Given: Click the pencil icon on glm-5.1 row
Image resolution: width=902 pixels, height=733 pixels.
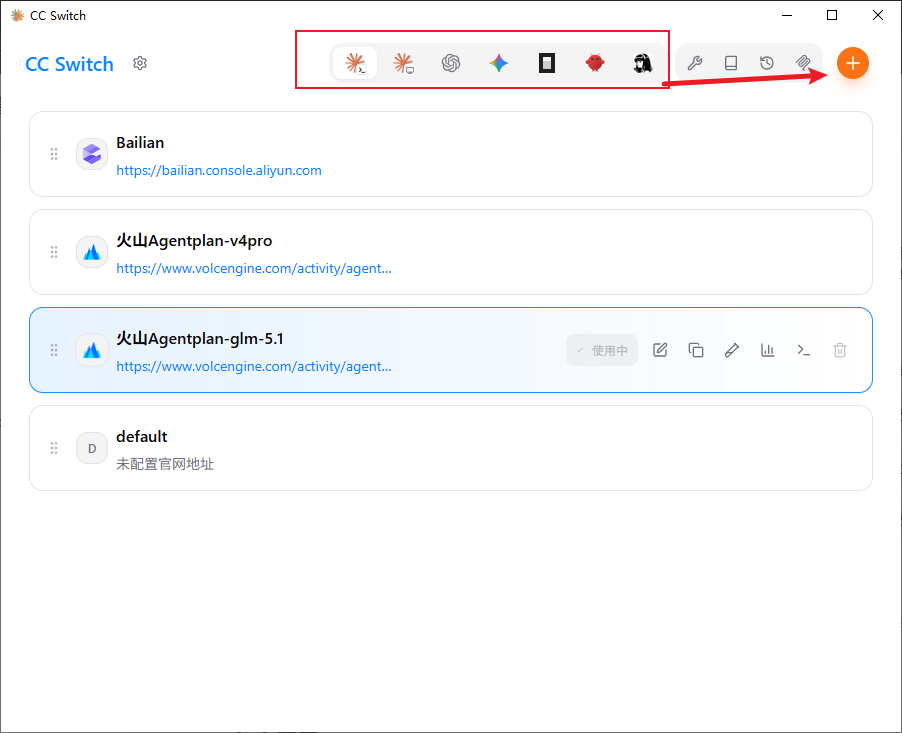Looking at the screenshot, I should click(x=732, y=350).
